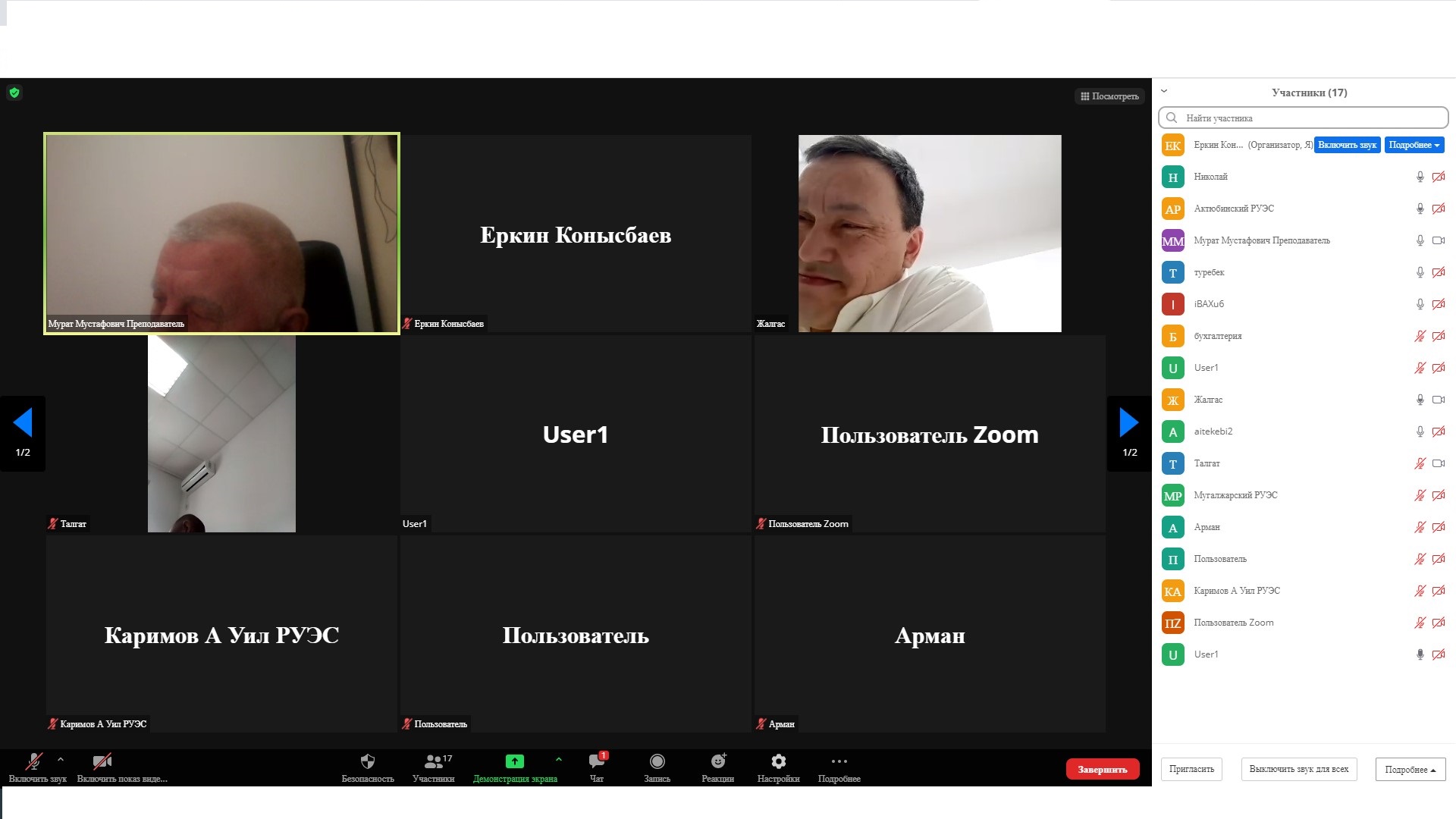Click camera icon for Талгат in list
The height and width of the screenshot is (819, 1456).
pos(1439,463)
